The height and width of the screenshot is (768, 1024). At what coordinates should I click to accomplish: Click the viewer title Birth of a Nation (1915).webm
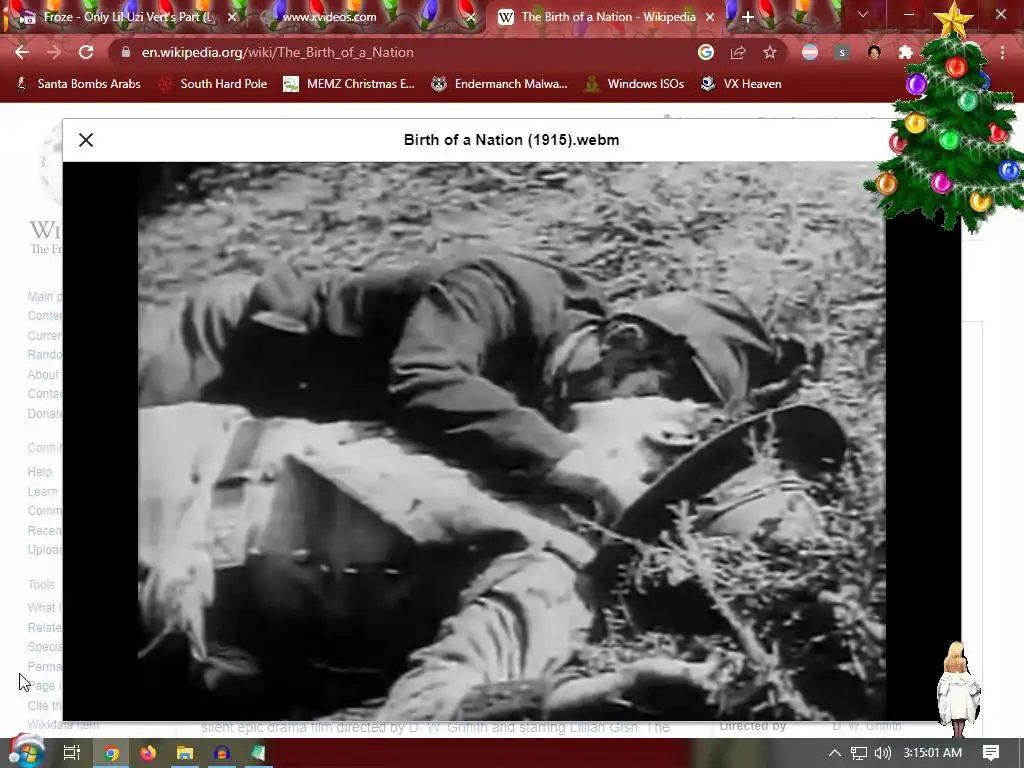pos(511,140)
